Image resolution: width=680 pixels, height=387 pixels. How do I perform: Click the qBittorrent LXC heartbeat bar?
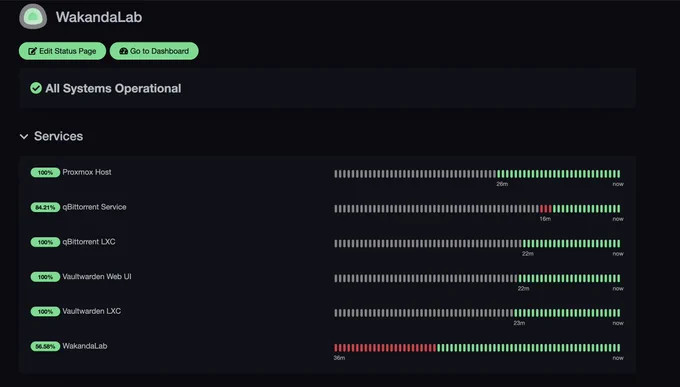point(477,243)
